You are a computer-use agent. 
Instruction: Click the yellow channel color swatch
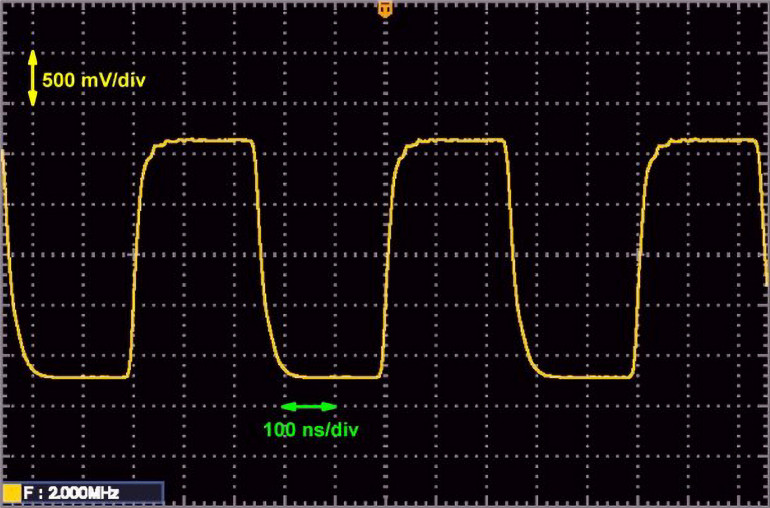[11, 492]
